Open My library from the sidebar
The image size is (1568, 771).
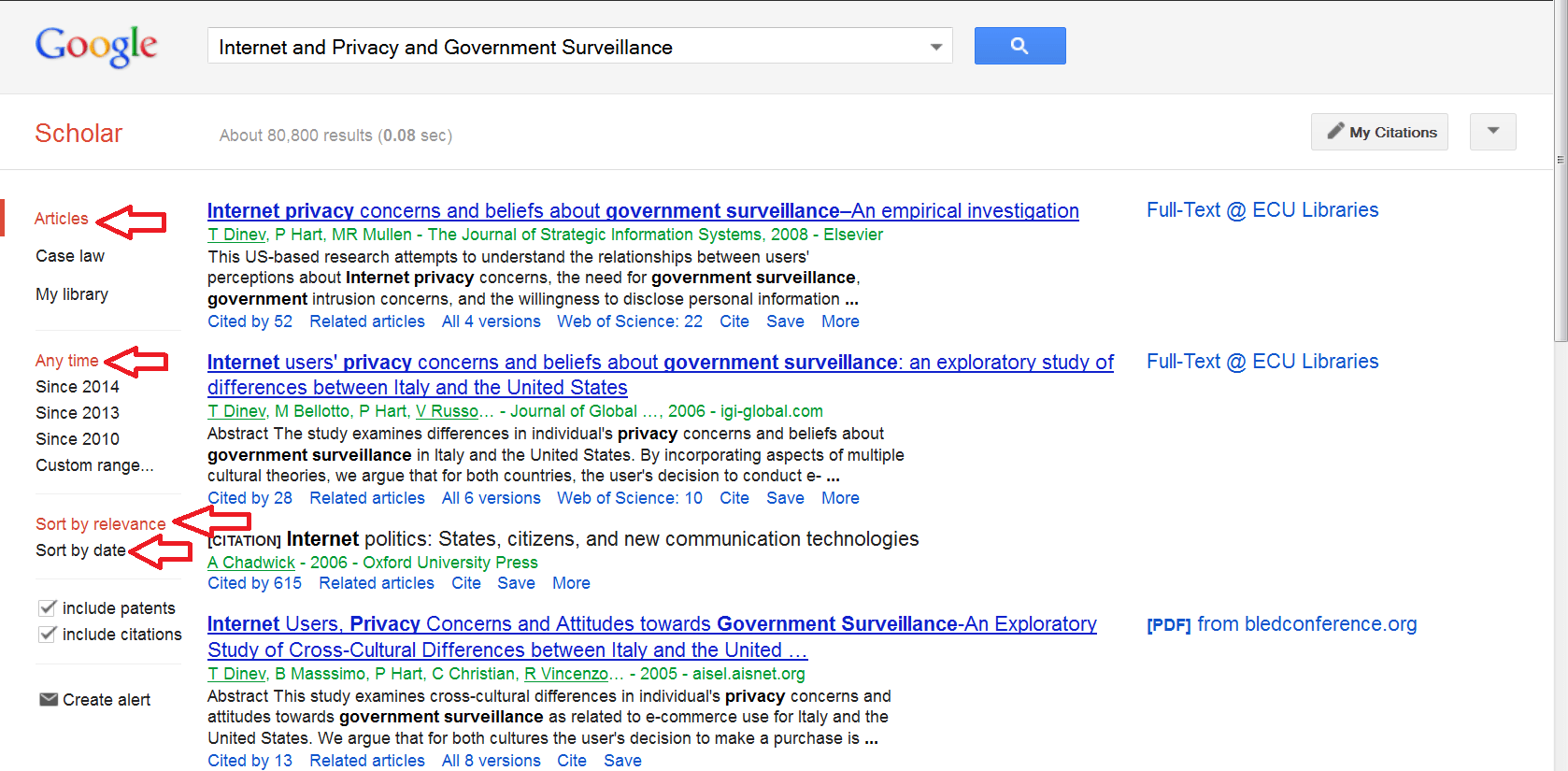click(71, 293)
